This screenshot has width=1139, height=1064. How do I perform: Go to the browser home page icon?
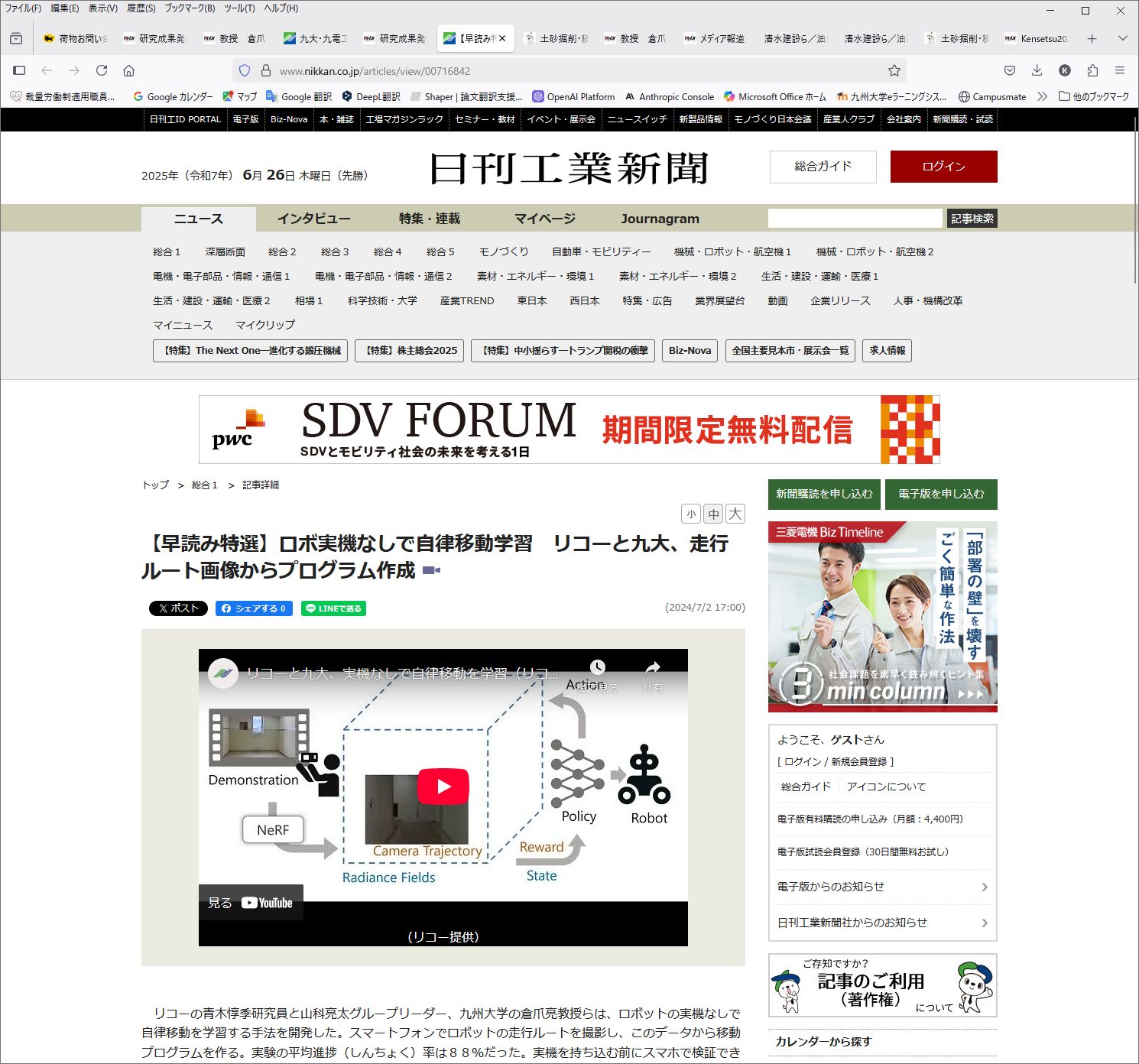(129, 70)
